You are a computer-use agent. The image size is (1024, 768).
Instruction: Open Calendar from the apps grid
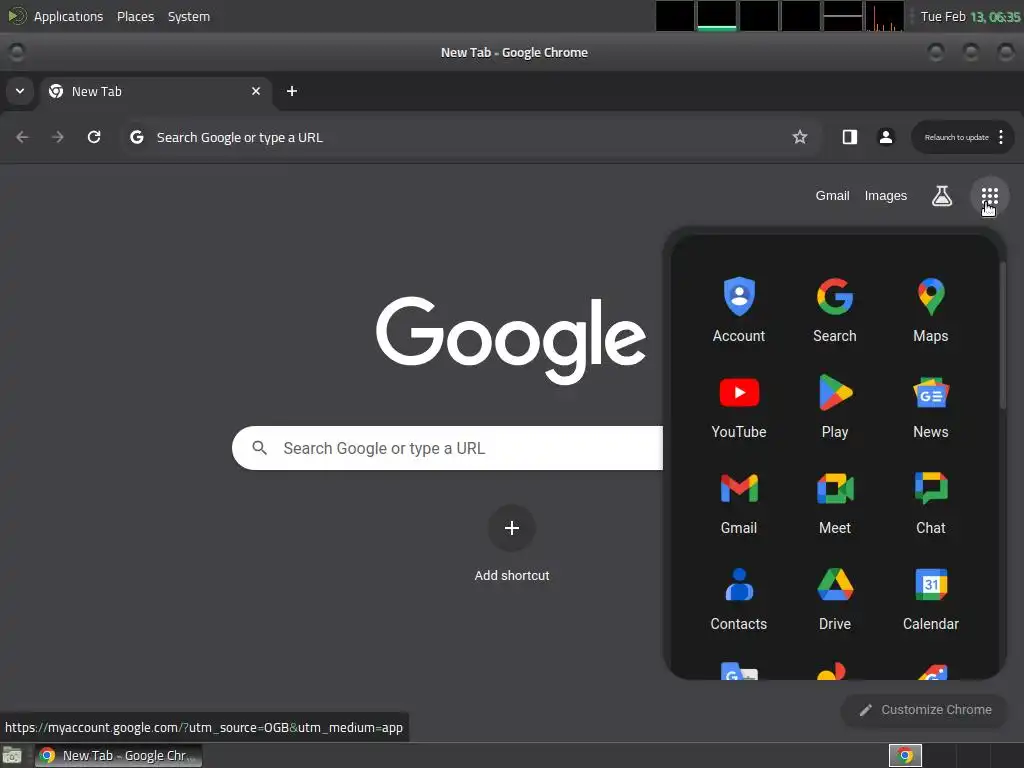tap(931, 598)
